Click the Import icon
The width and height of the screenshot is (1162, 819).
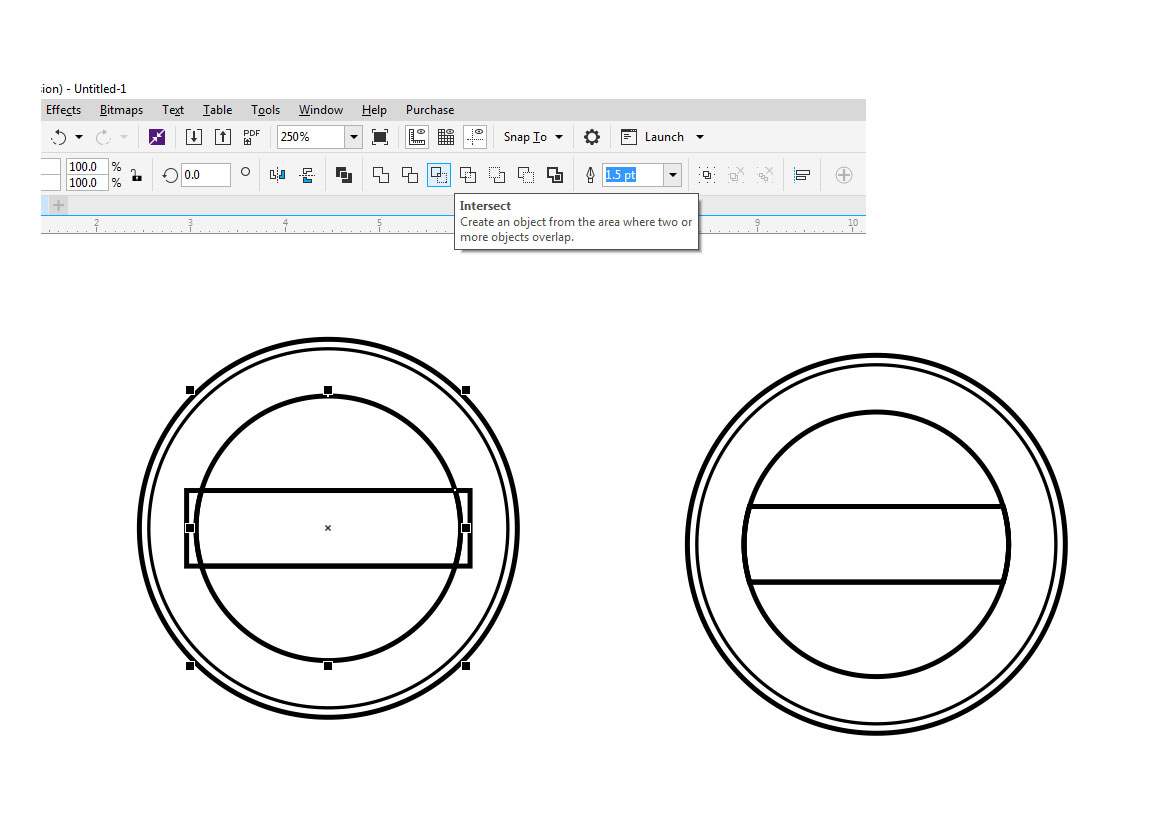click(x=194, y=136)
